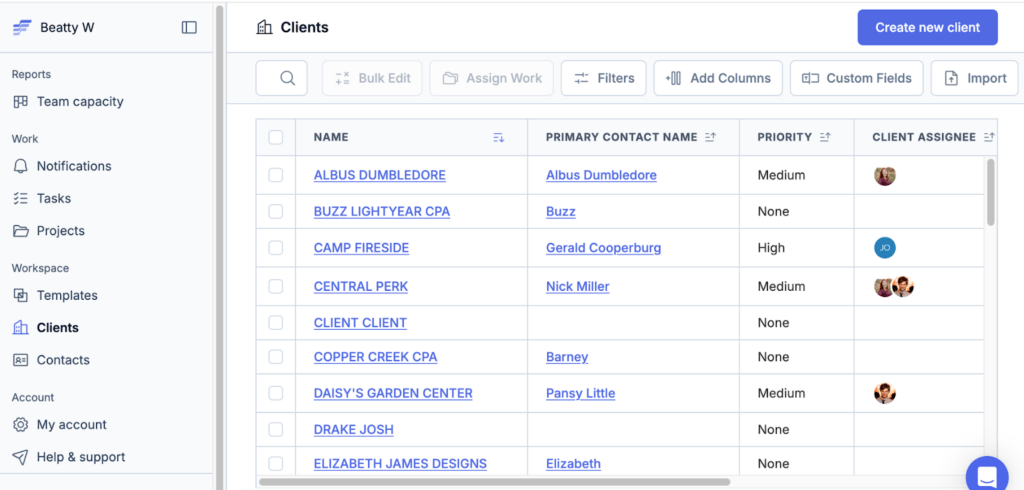Open the Elizabeth contact link
1024x490 pixels.
coord(573,464)
